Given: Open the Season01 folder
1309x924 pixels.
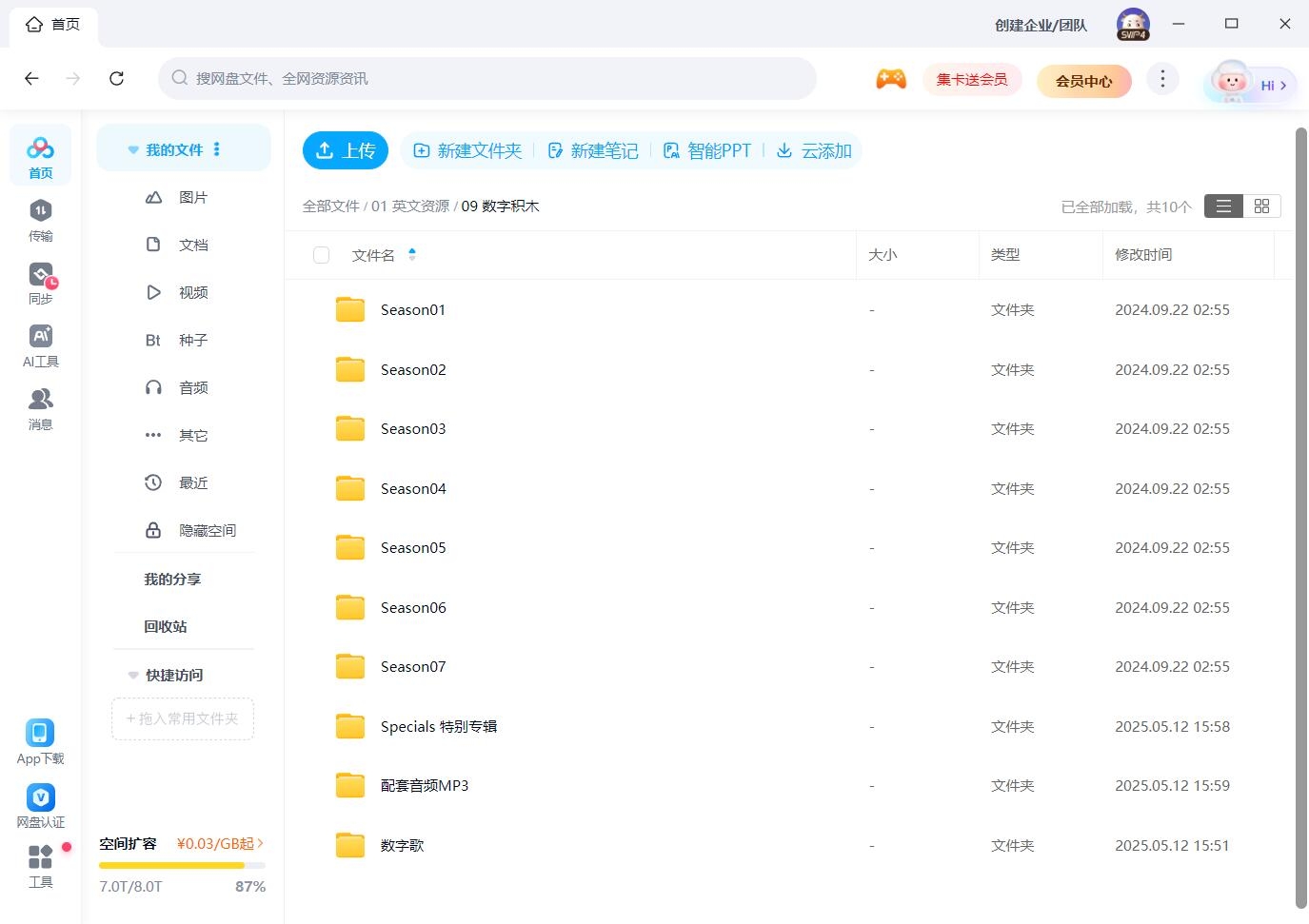Looking at the screenshot, I should click(413, 309).
